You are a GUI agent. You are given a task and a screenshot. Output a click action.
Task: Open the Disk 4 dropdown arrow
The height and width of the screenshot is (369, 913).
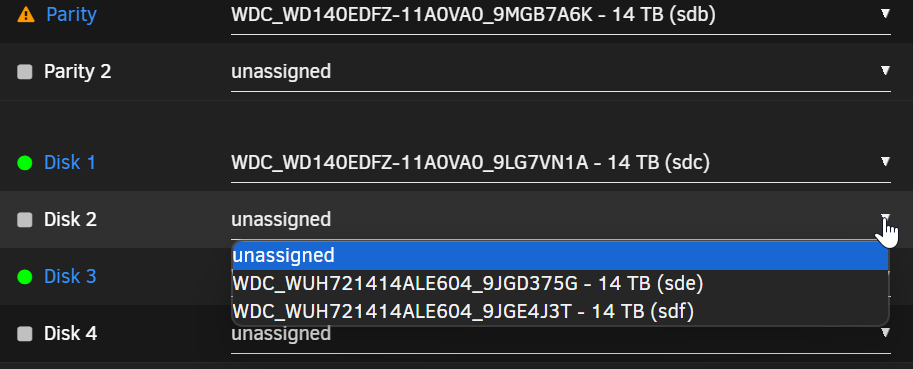(885, 332)
